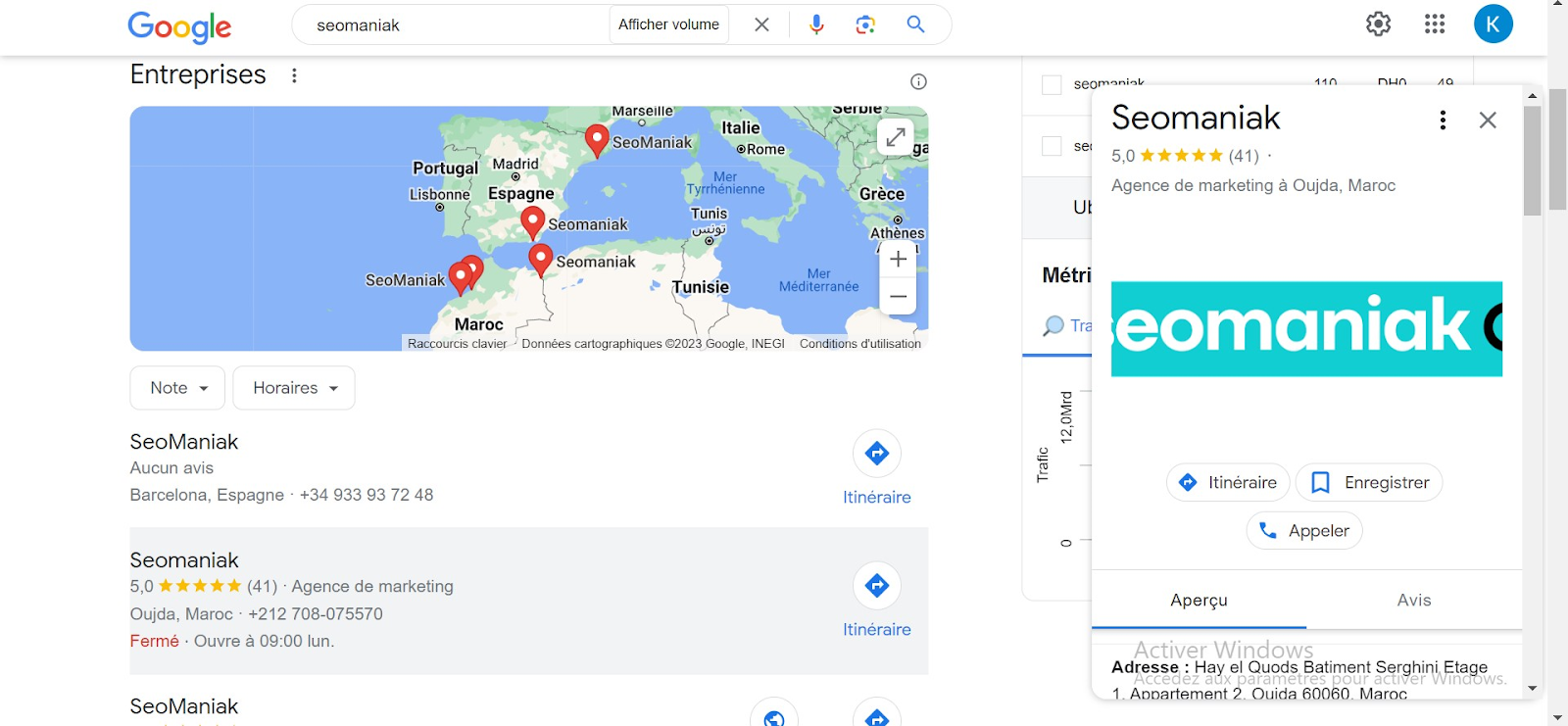Close the Seomaniak details panel
1568x726 pixels.
point(1488,120)
